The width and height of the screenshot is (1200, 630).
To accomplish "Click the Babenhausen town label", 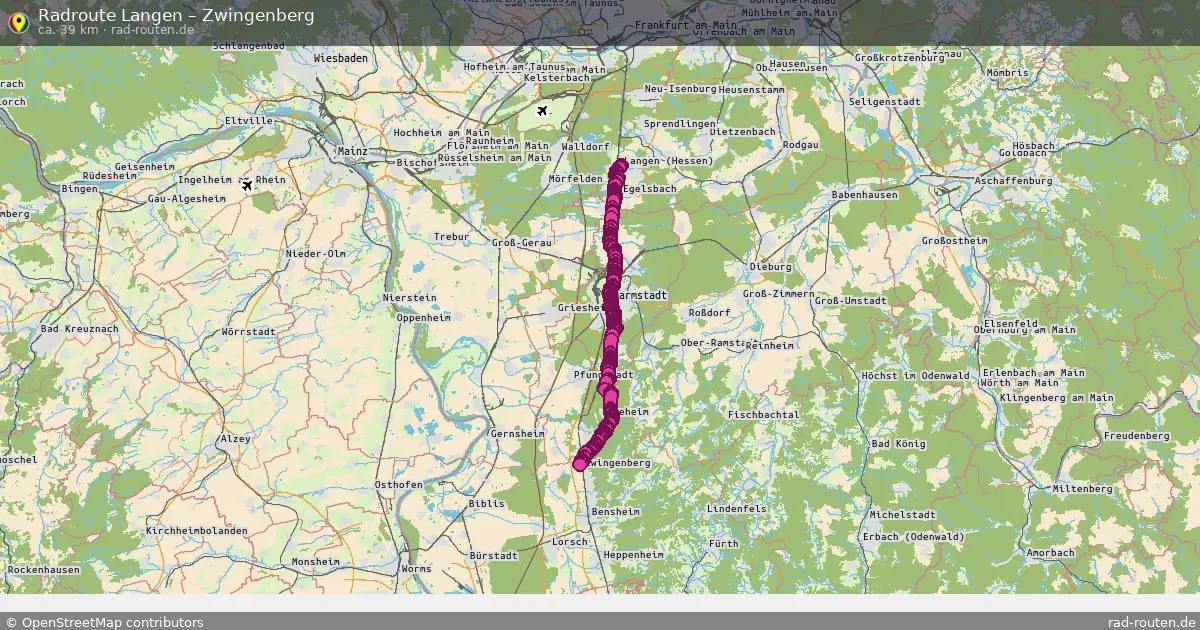I will click(x=865, y=195).
